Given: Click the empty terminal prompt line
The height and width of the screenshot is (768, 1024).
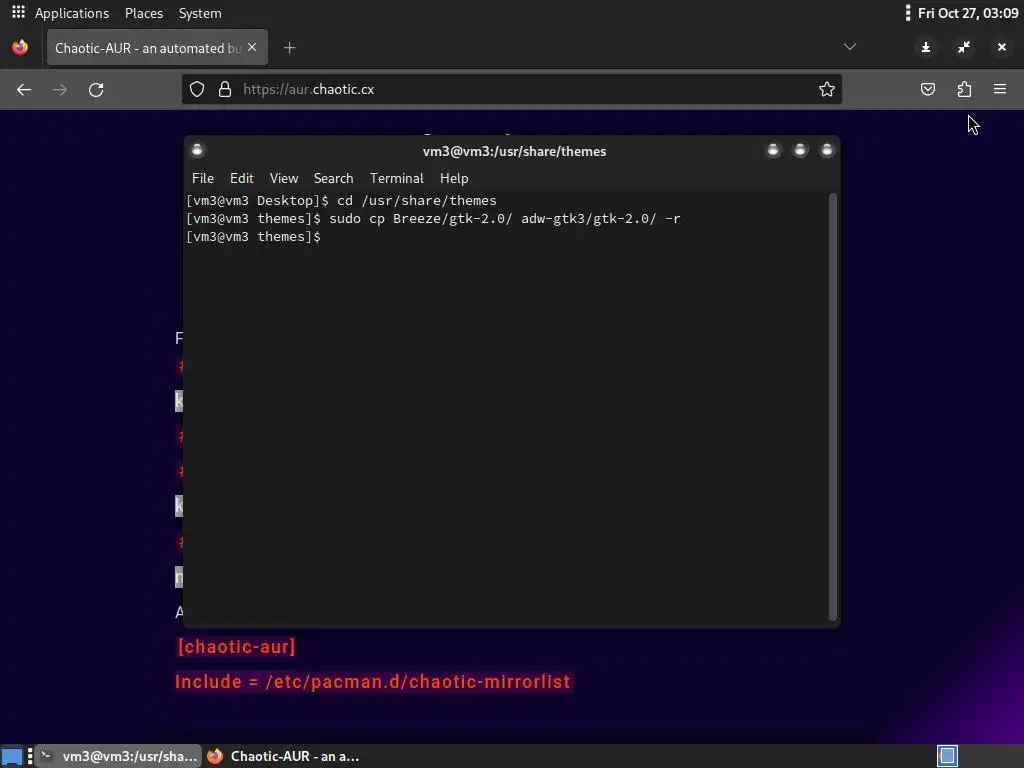Looking at the screenshot, I should point(253,237).
